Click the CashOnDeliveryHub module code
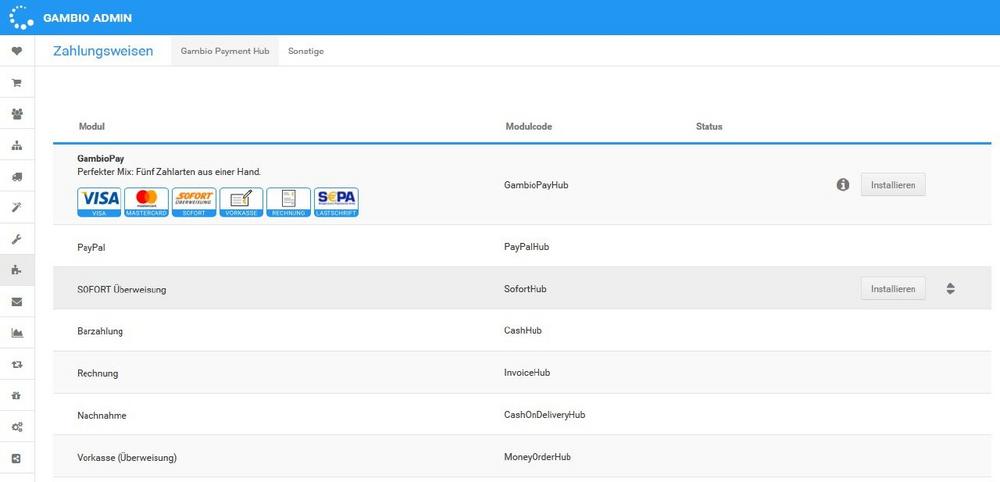This screenshot has height=482, width=1000. click(x=545, y=415)
